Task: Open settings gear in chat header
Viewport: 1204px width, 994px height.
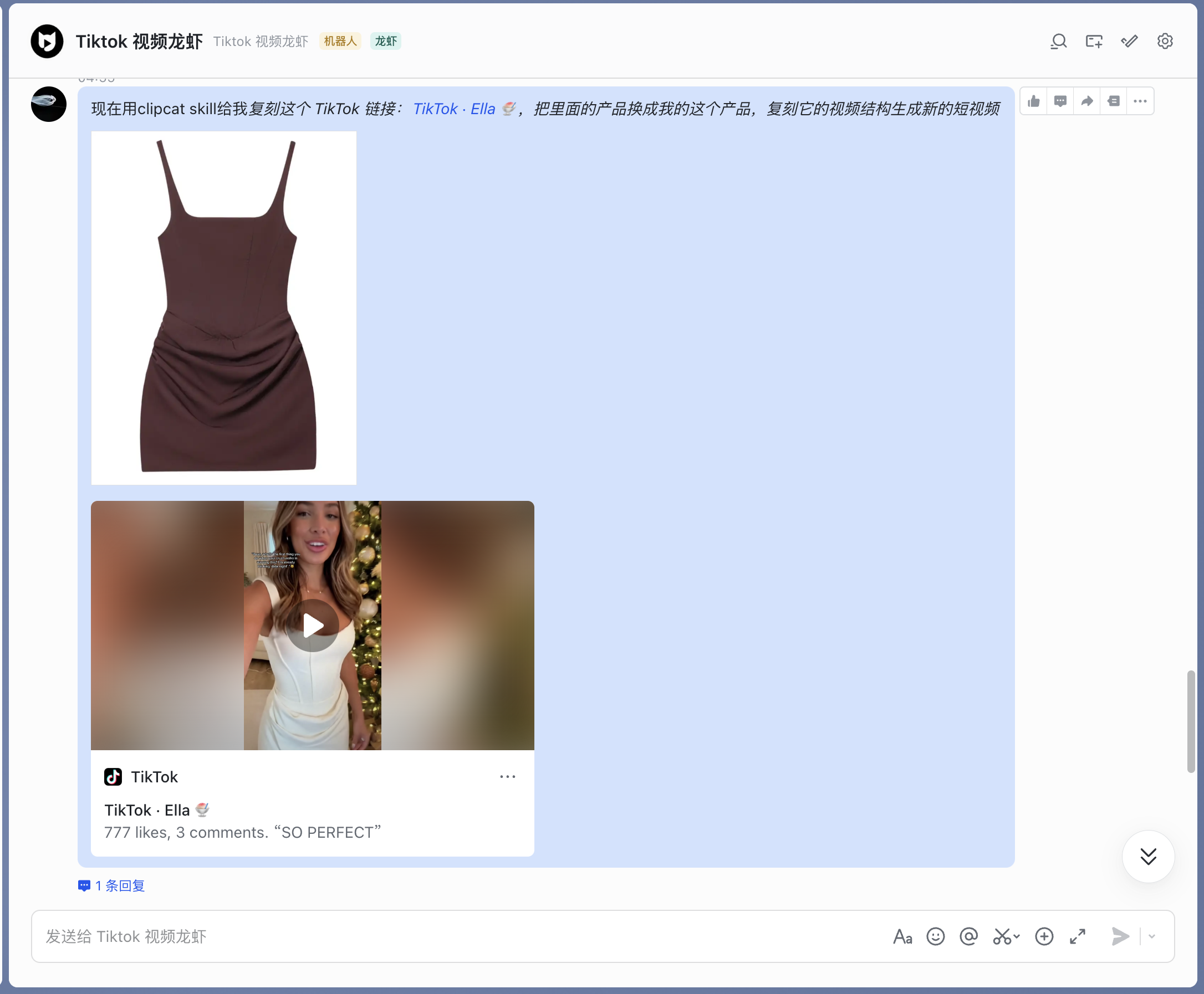Action: point(1165,41)
